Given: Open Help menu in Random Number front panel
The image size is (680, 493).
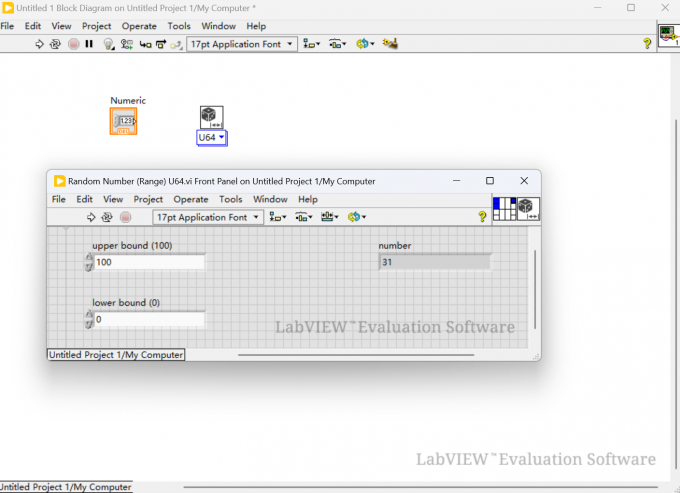Looking at the screenshot, I should tap(307, 199).
